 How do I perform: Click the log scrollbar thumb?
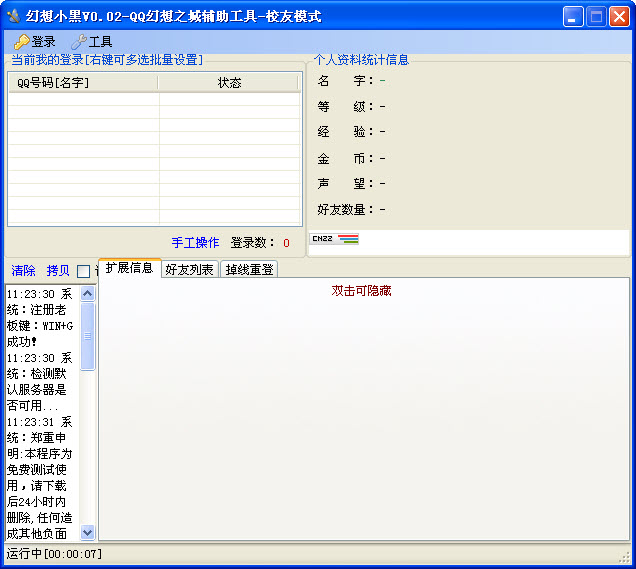(88, 336)
